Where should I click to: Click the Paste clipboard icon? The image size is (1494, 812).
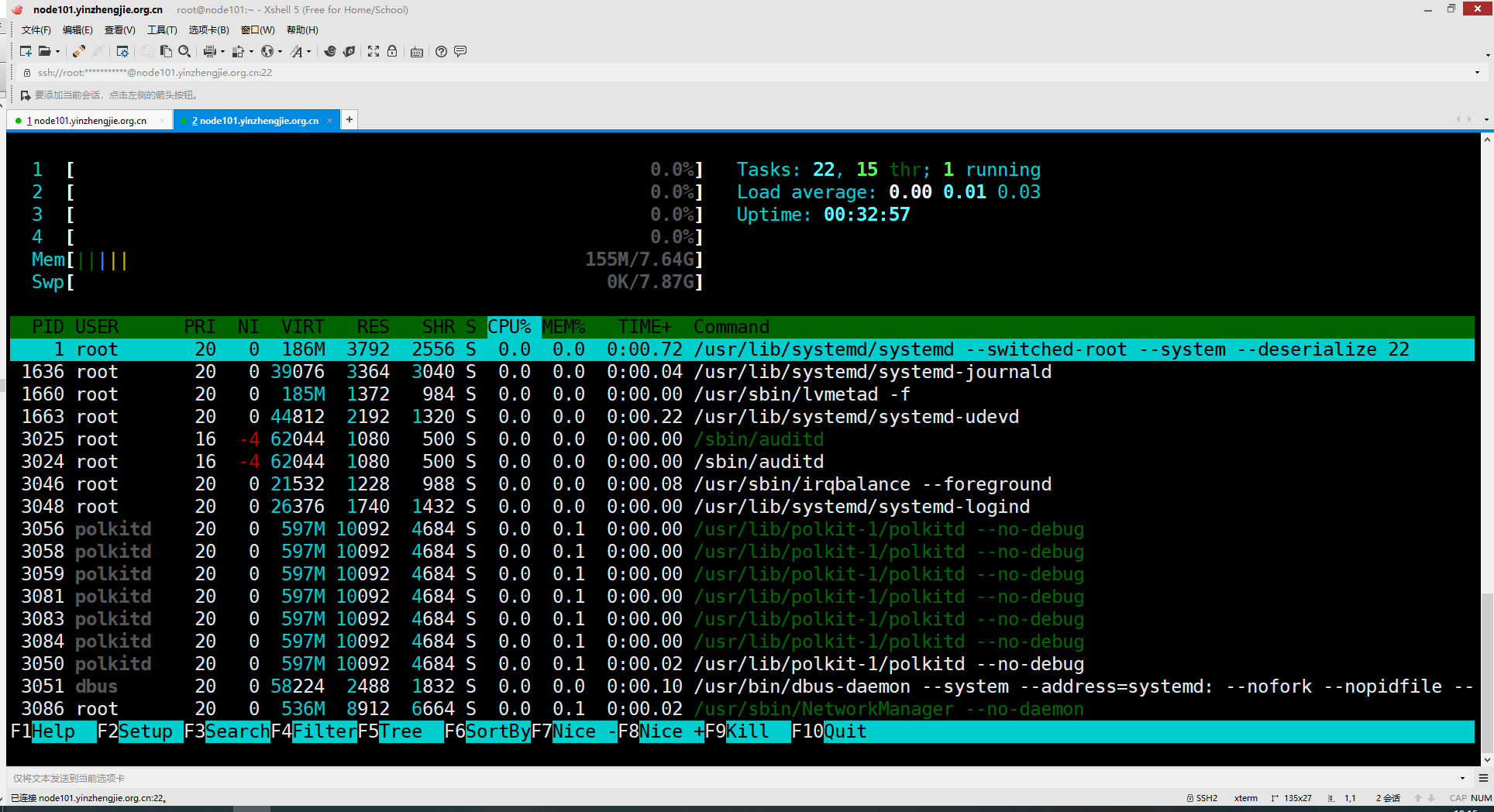166,51
